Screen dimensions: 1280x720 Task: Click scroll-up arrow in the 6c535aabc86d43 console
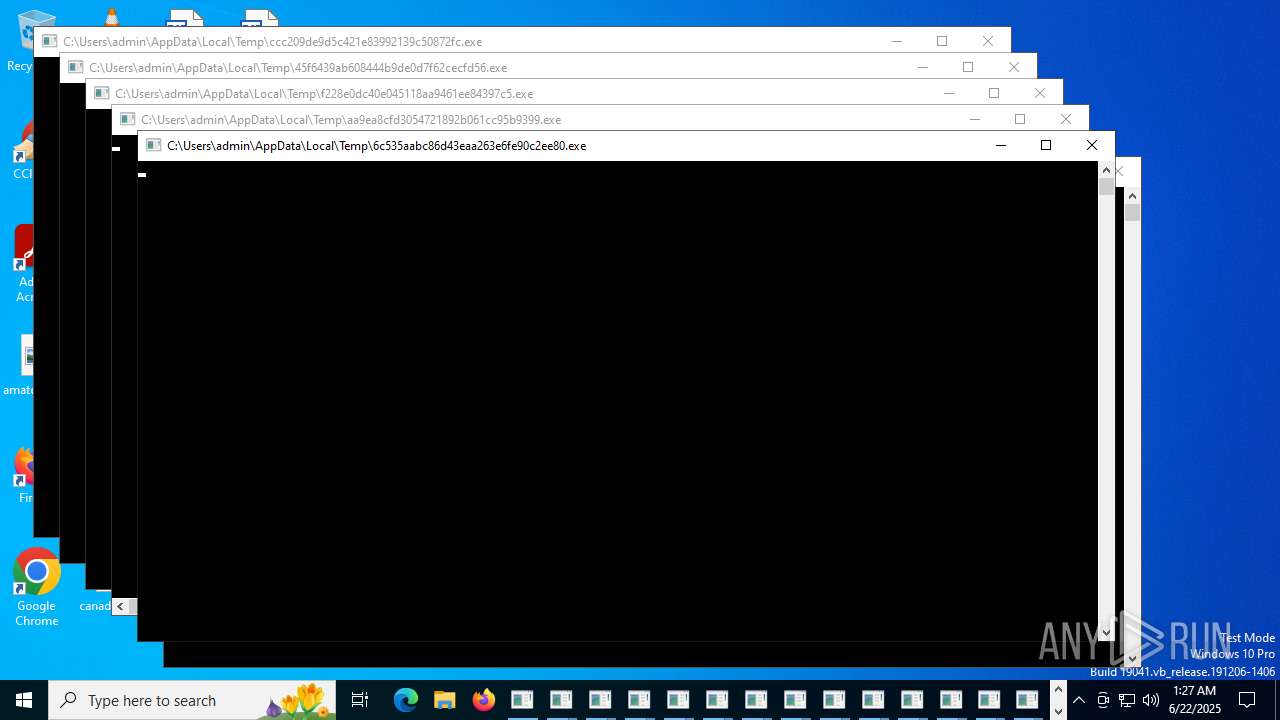click(1106, 169)
